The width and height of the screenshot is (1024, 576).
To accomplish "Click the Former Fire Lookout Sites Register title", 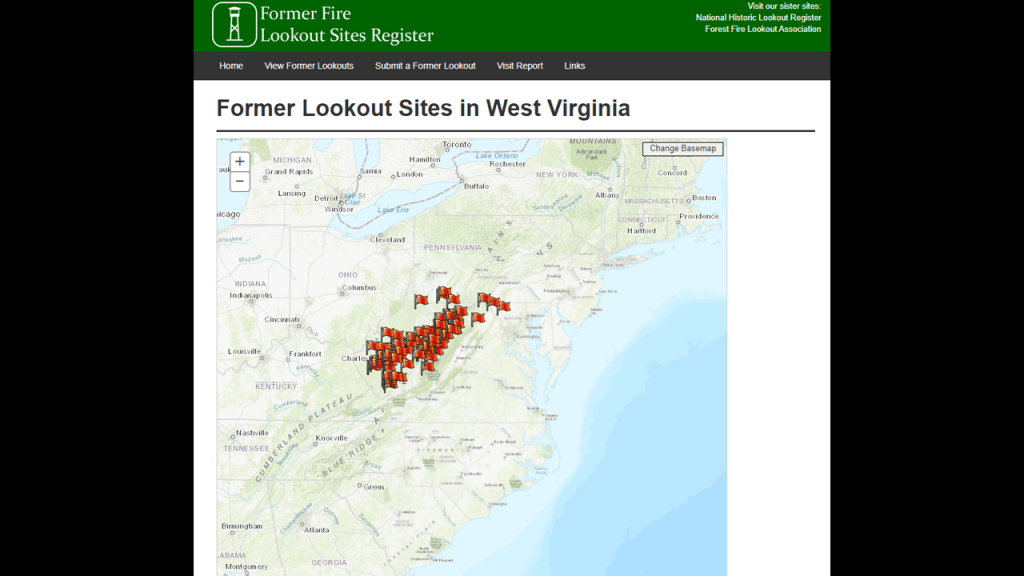I will (x=346, y=25).
